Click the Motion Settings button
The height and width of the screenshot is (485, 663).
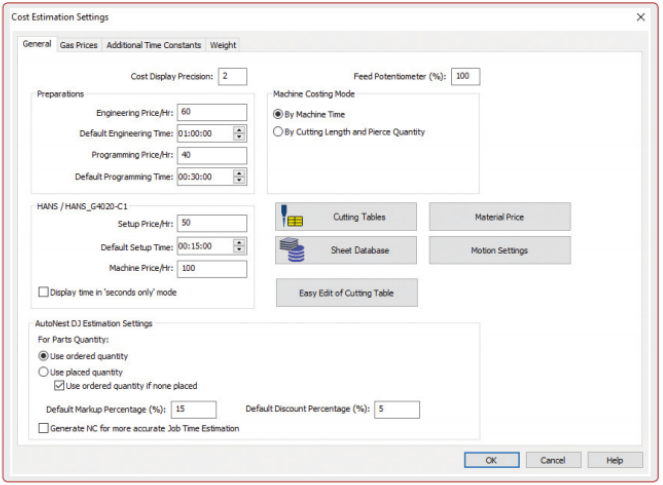coord(499,250)
